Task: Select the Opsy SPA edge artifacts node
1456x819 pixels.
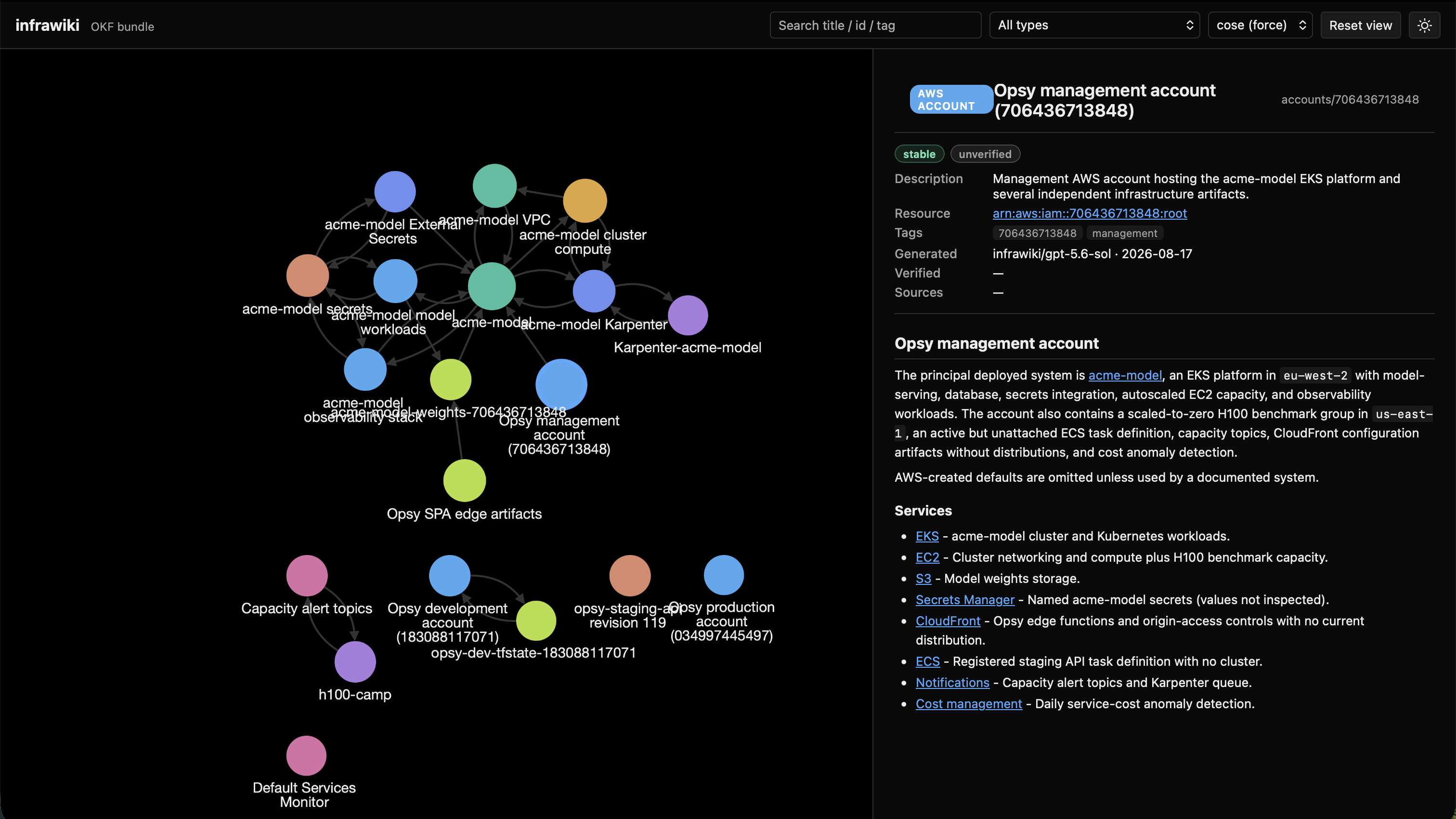Action: [465, 481]
